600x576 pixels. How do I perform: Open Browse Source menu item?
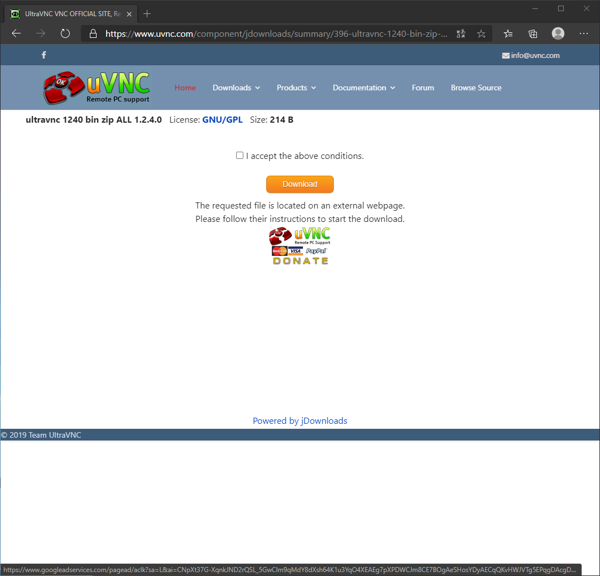(476, 88)
